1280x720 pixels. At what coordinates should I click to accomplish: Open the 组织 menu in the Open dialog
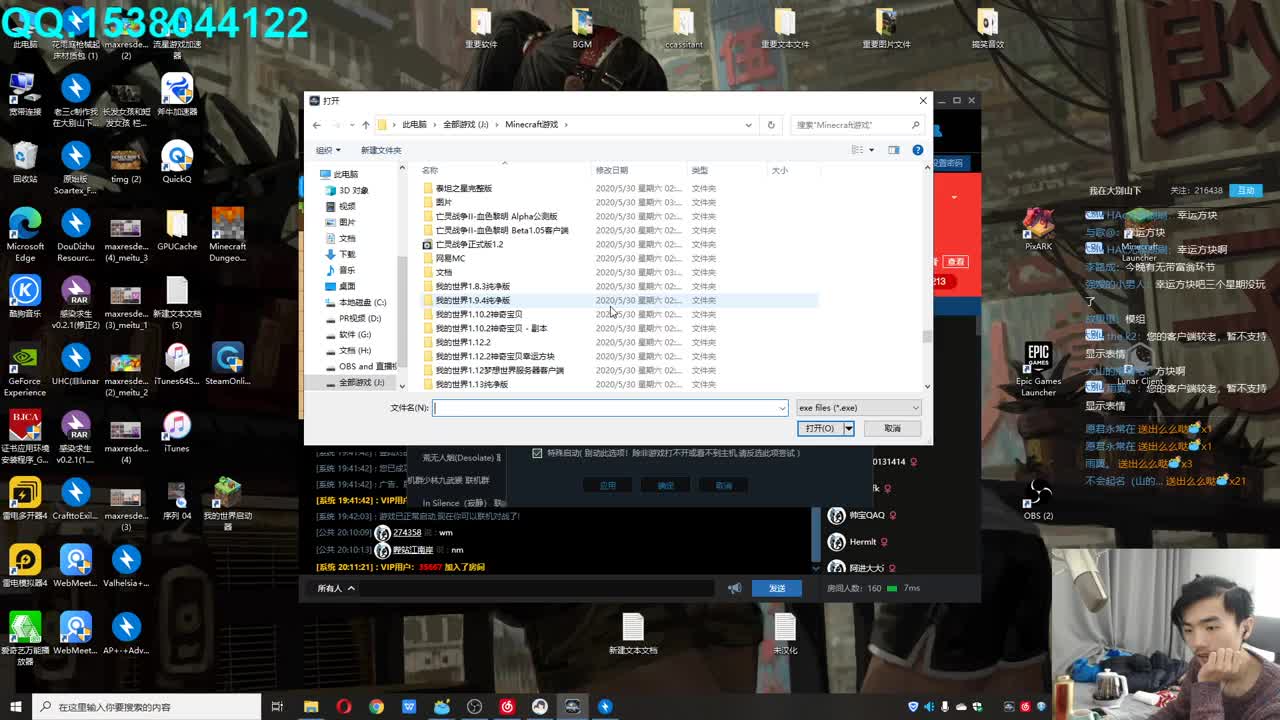[x=327, y=148]
